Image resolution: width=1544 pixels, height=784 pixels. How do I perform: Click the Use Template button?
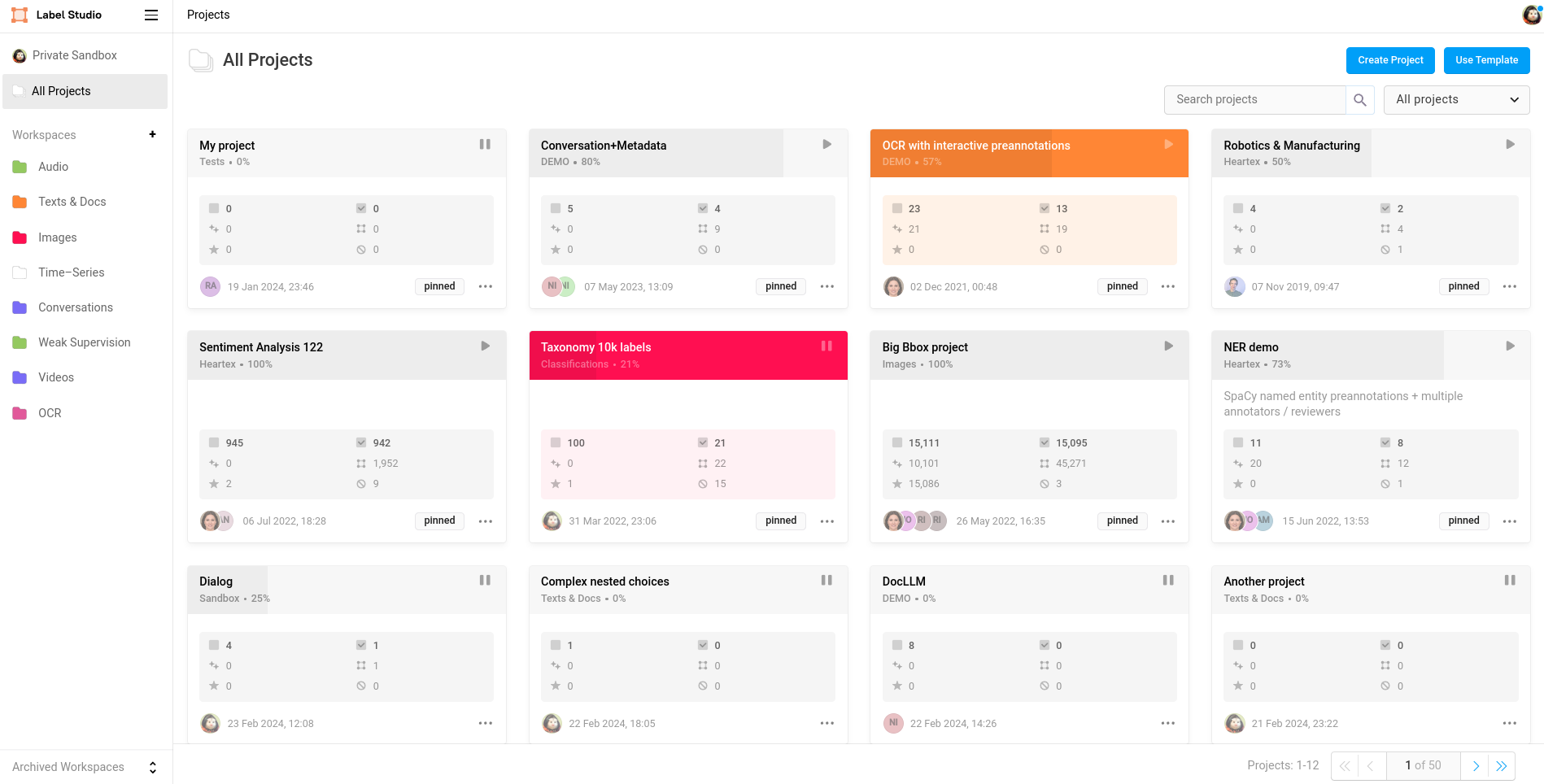coord(1486,60)
